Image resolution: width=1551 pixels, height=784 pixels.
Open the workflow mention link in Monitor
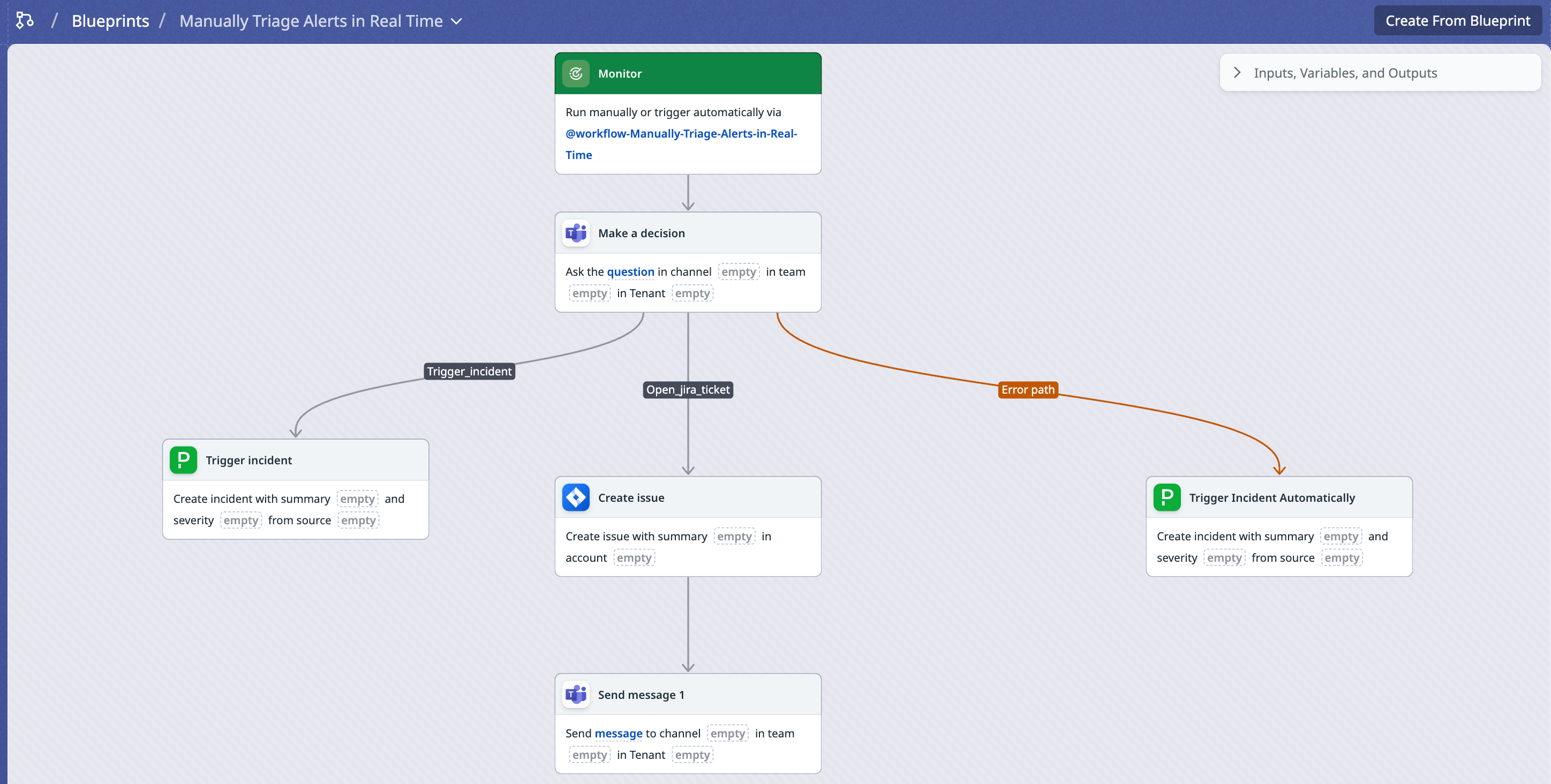coord(681,144)
